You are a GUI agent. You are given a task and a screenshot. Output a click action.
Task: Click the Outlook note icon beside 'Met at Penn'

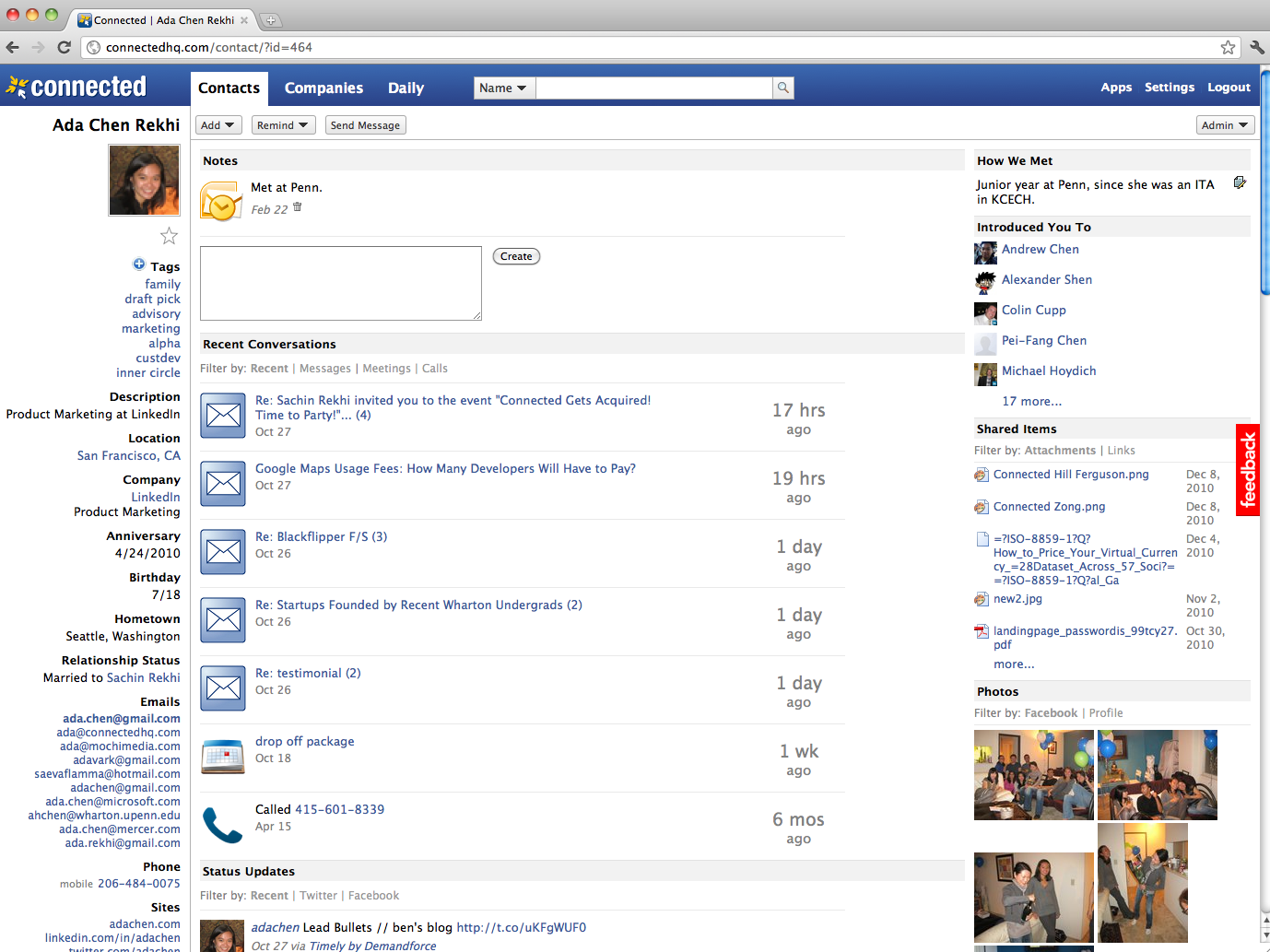[x=221, y=202]
